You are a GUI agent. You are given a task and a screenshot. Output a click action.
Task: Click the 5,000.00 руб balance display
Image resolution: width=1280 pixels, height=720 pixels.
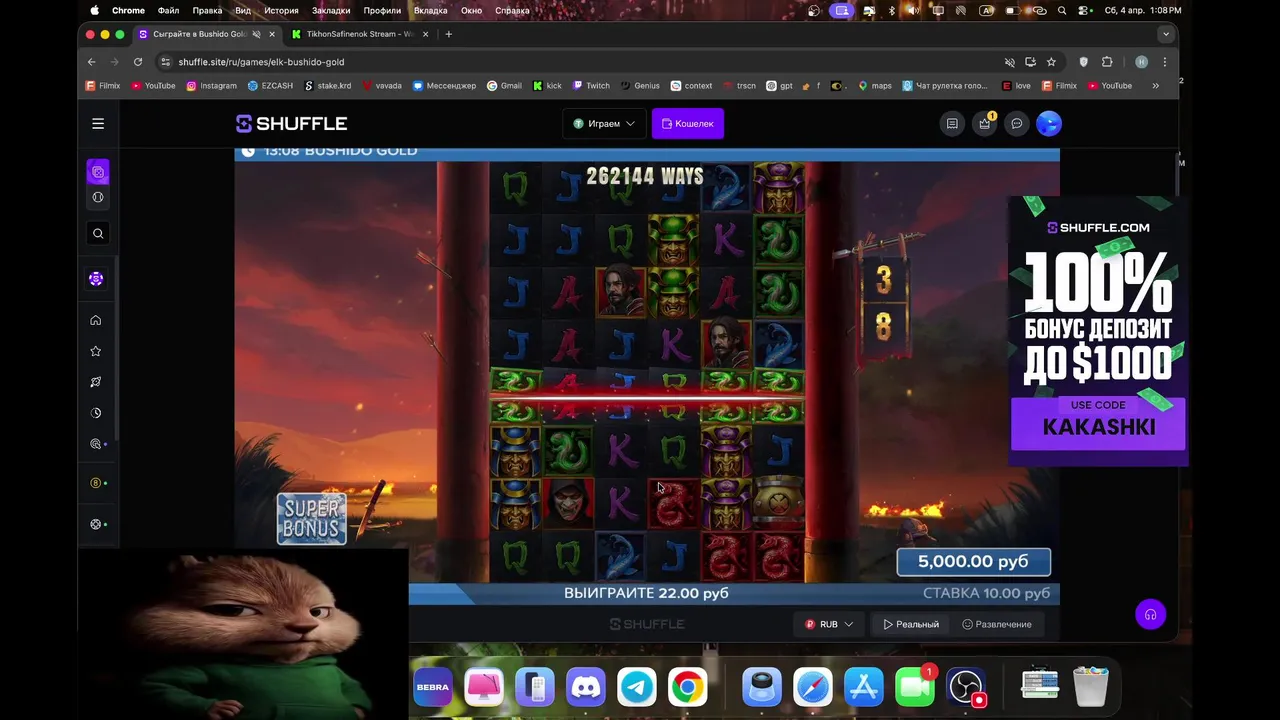click(x=974, y=562)
